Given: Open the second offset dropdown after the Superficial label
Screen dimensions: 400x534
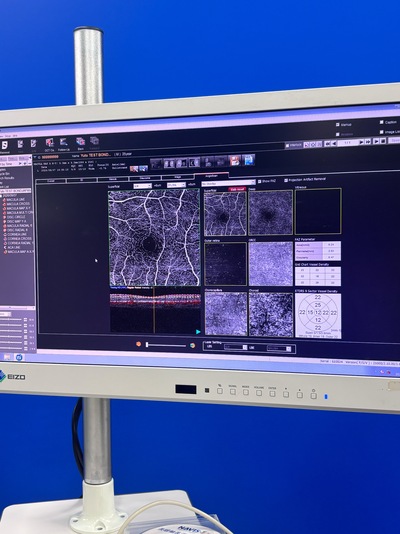Looking at the screenshot, I should pyautogui.click(x=176, y=185).
